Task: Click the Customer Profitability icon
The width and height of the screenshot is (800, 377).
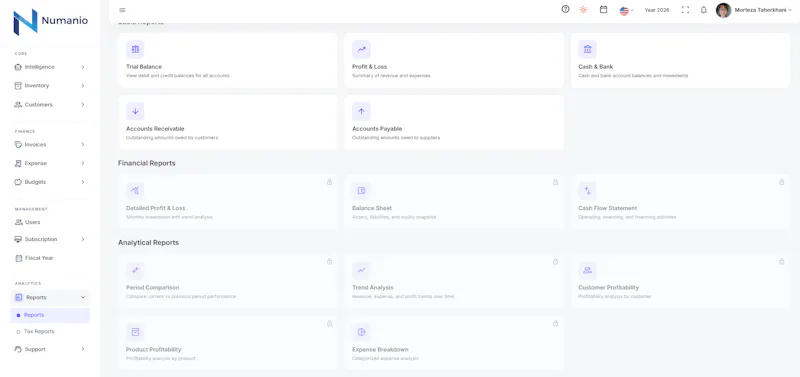Action: coord(587,270)
